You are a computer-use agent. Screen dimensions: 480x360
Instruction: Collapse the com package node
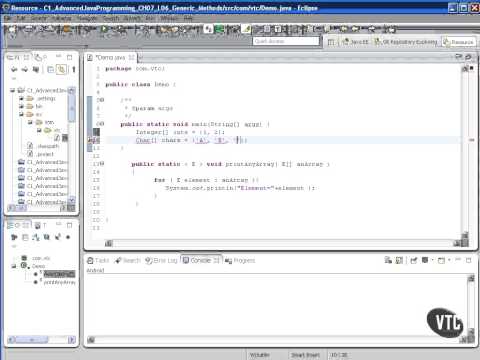(30, 122)
